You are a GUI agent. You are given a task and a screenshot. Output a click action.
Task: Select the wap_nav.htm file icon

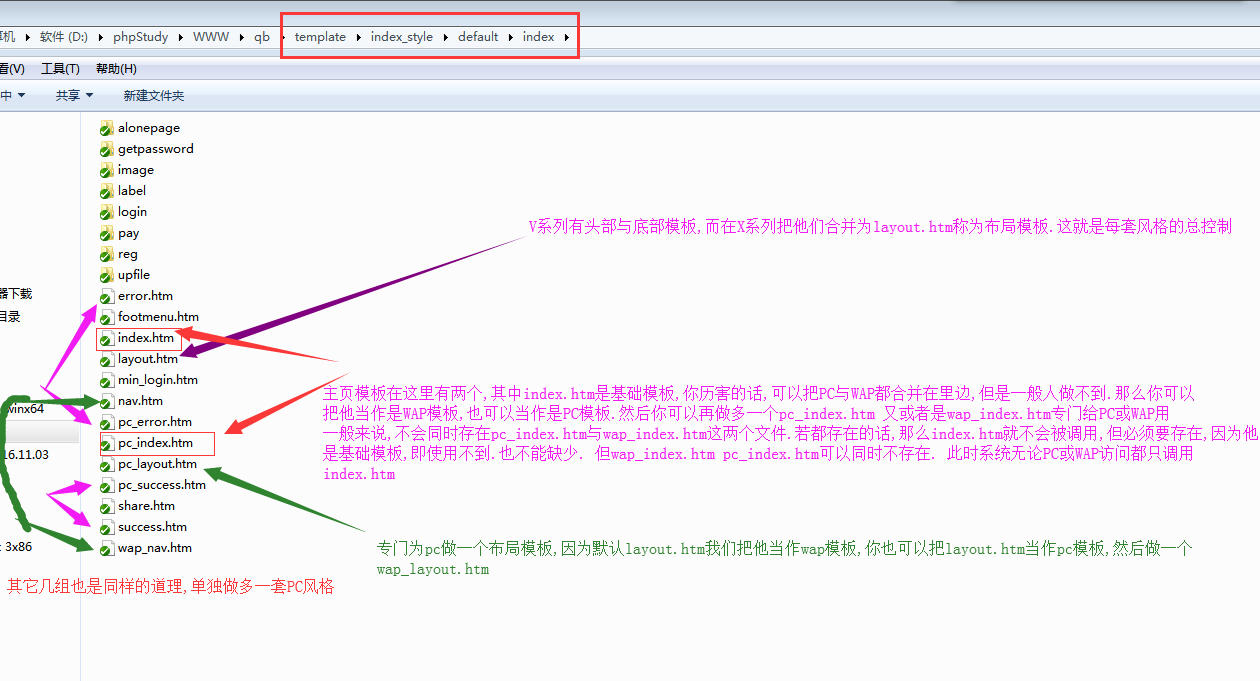[x=106, y=547]
